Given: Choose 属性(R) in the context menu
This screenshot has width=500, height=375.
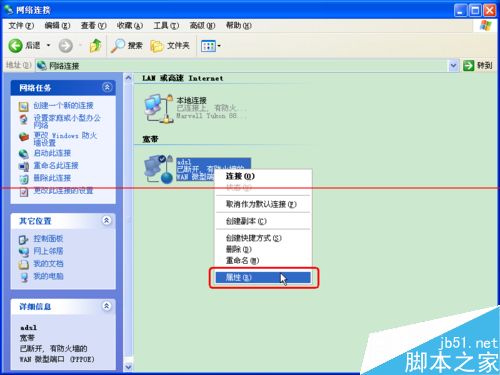Looking at the screenshot, I should click(263, 277).
